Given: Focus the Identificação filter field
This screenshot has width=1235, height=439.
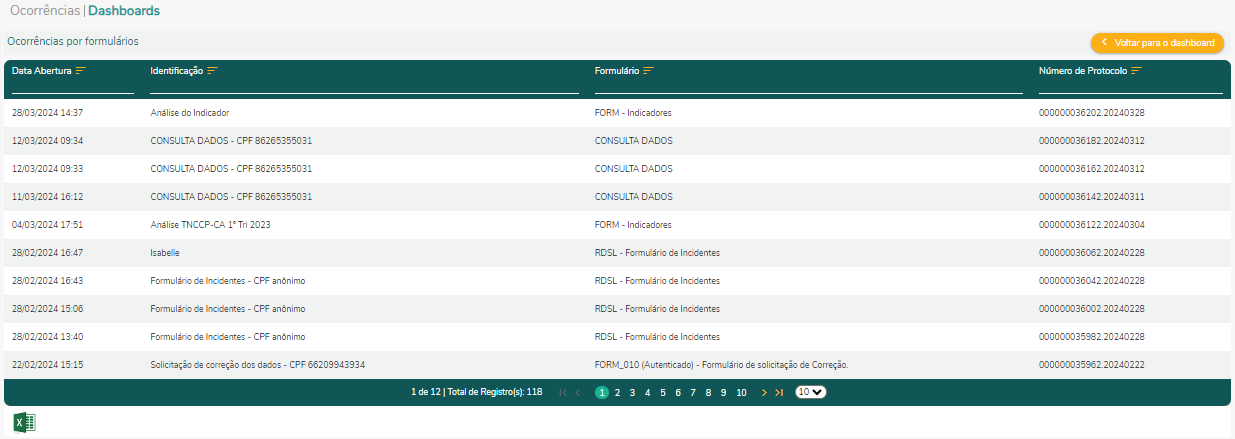Looking at the screenshot, I should point(364,86).
